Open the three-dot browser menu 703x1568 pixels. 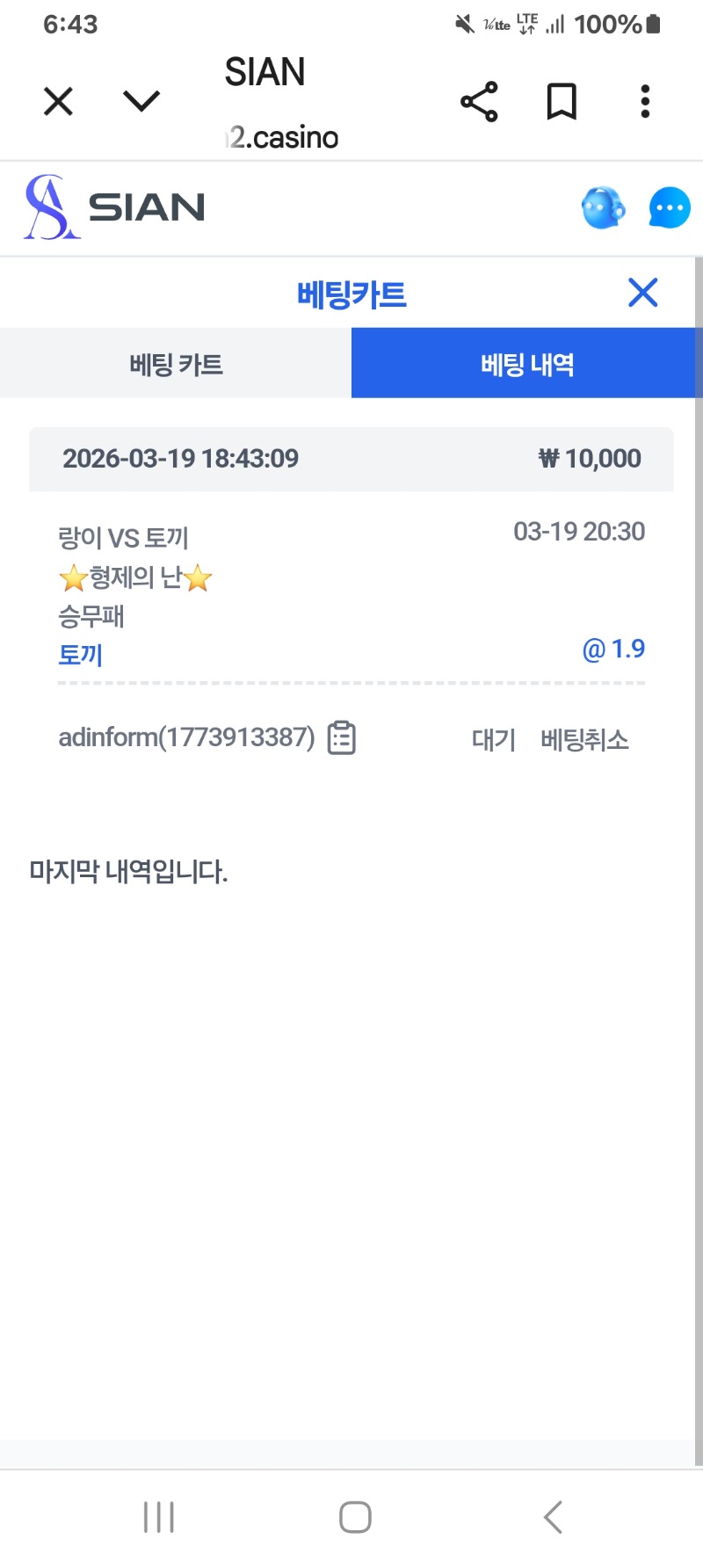(x=645, y=102)
